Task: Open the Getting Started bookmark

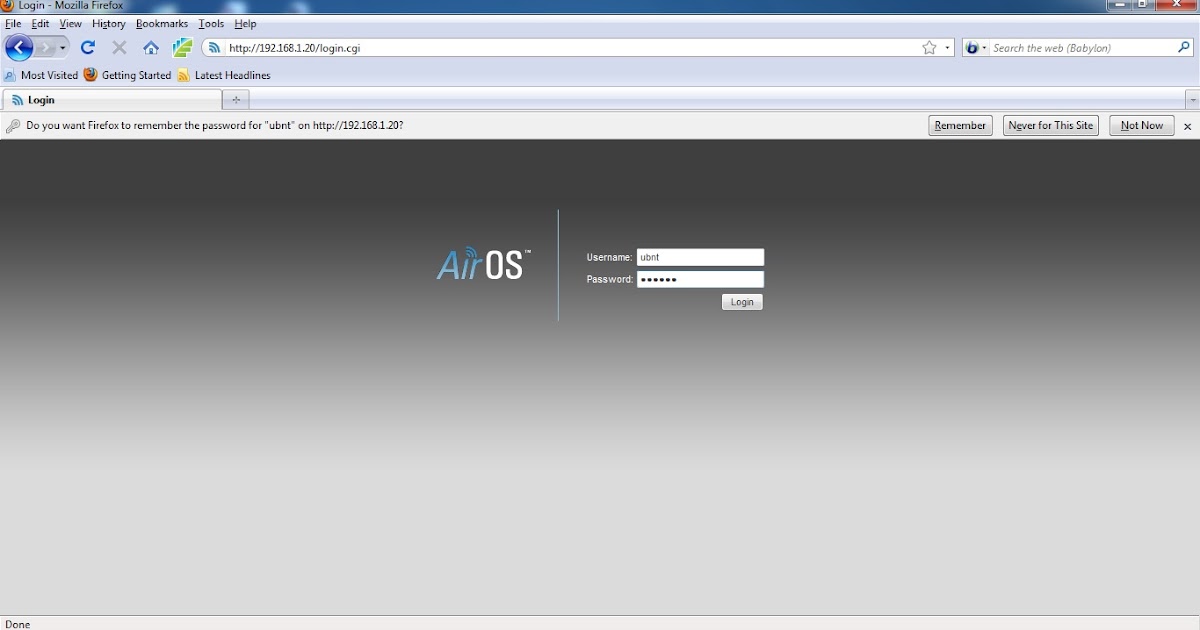Action: coord(128,75)
